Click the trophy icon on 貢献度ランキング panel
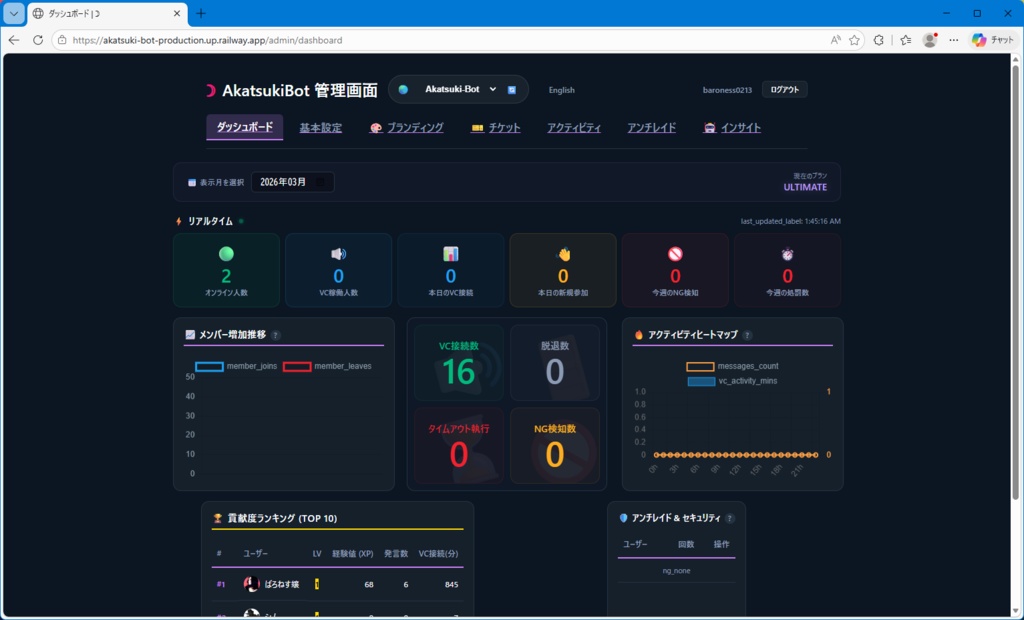This screenshot has width=1024, height=620. pos(218,516)
